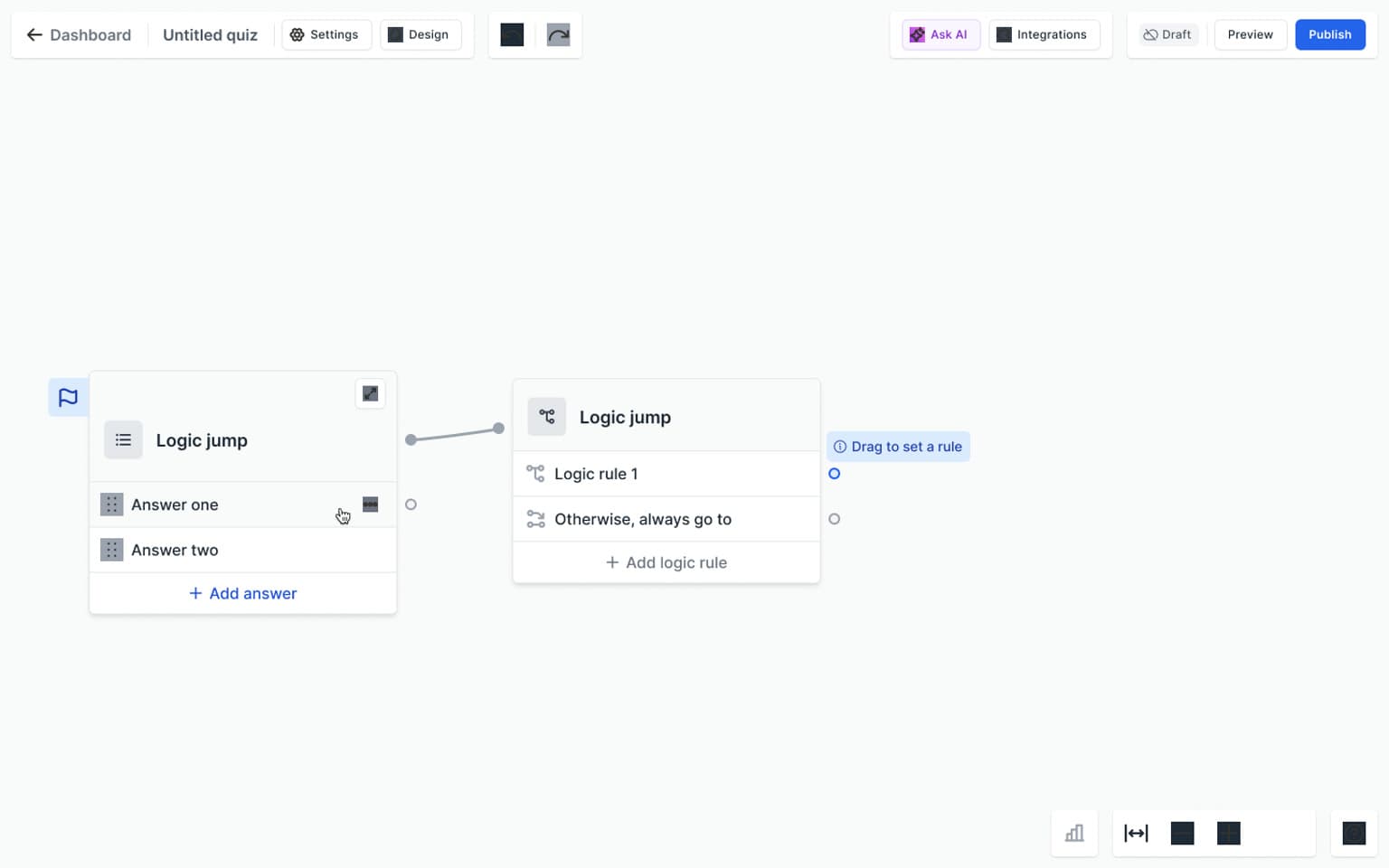Click the Otherwise row output connector
Image resolution: width=1389 pixels, height=868 pixels.
click(x=834, y=519)
